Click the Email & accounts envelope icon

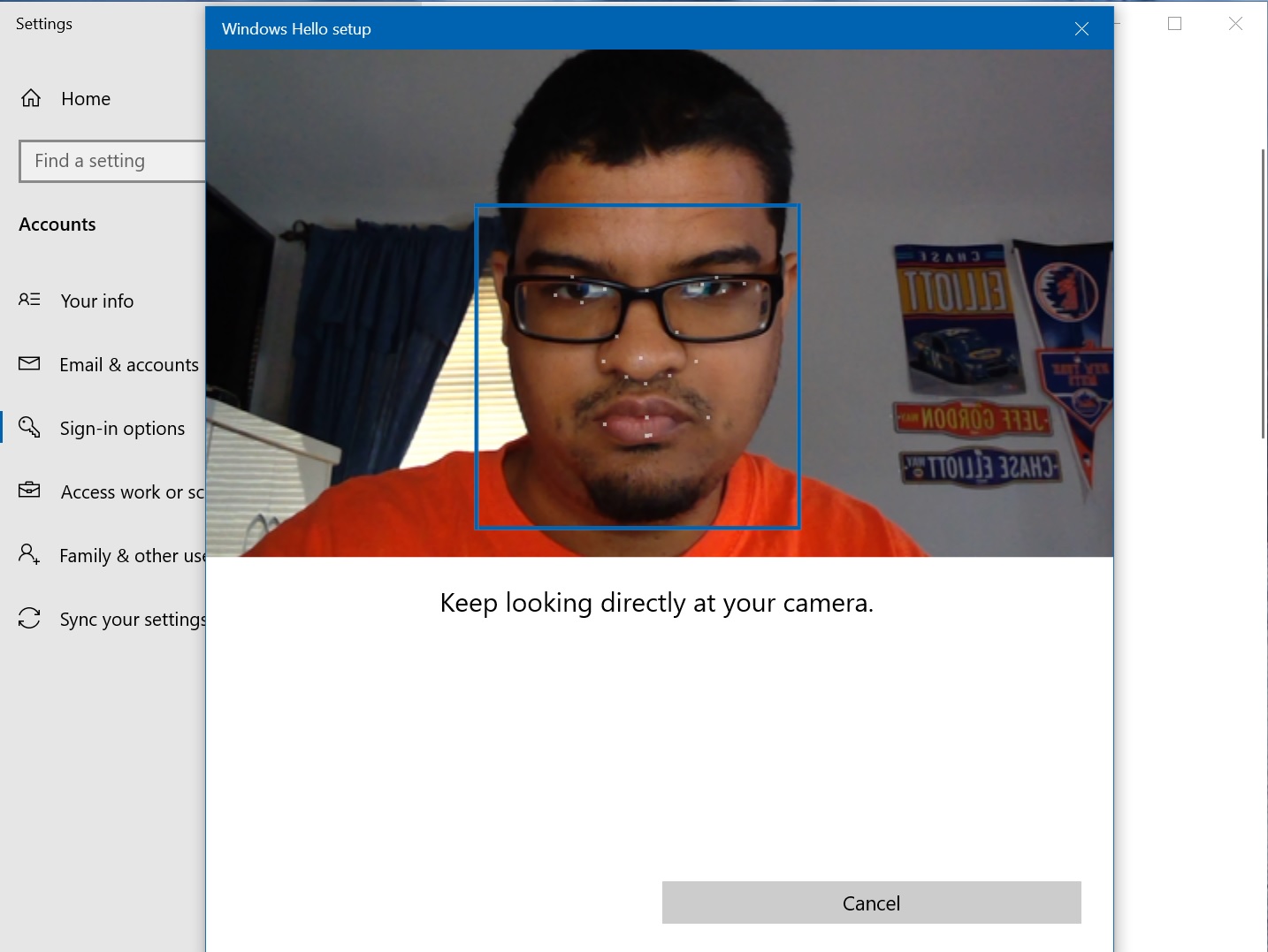tap(29, 363)
